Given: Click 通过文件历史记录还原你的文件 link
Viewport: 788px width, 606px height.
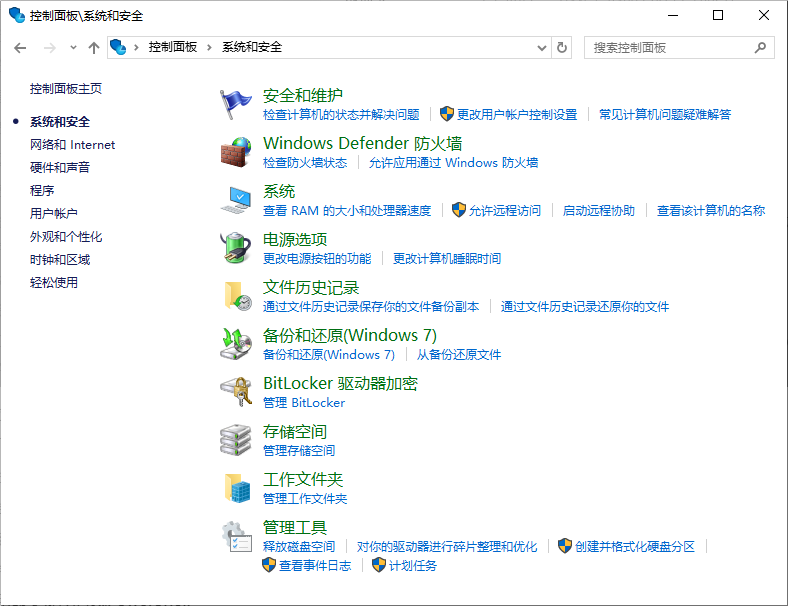Looking at the screenshot, I should click(x=584, y=307).
